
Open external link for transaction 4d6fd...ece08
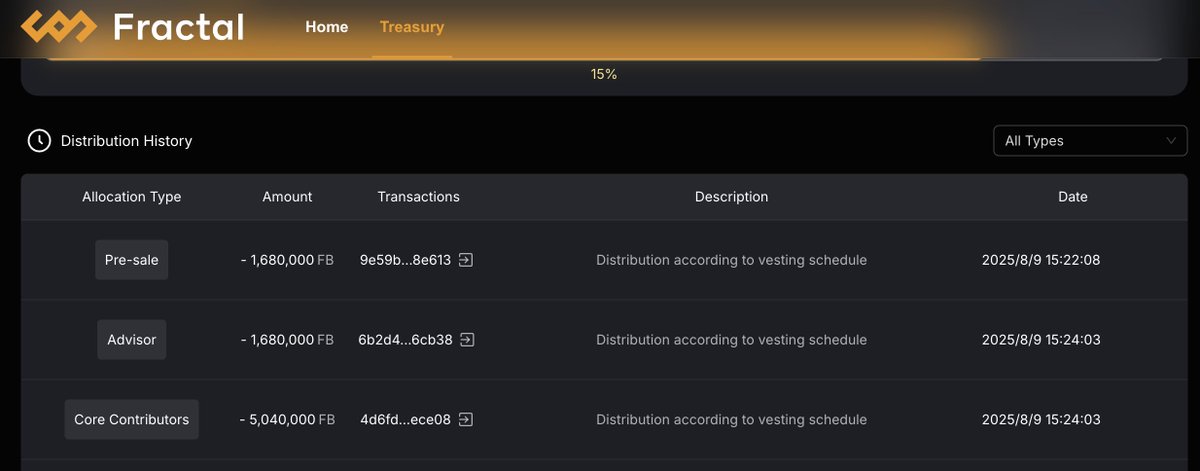[465, 420]
